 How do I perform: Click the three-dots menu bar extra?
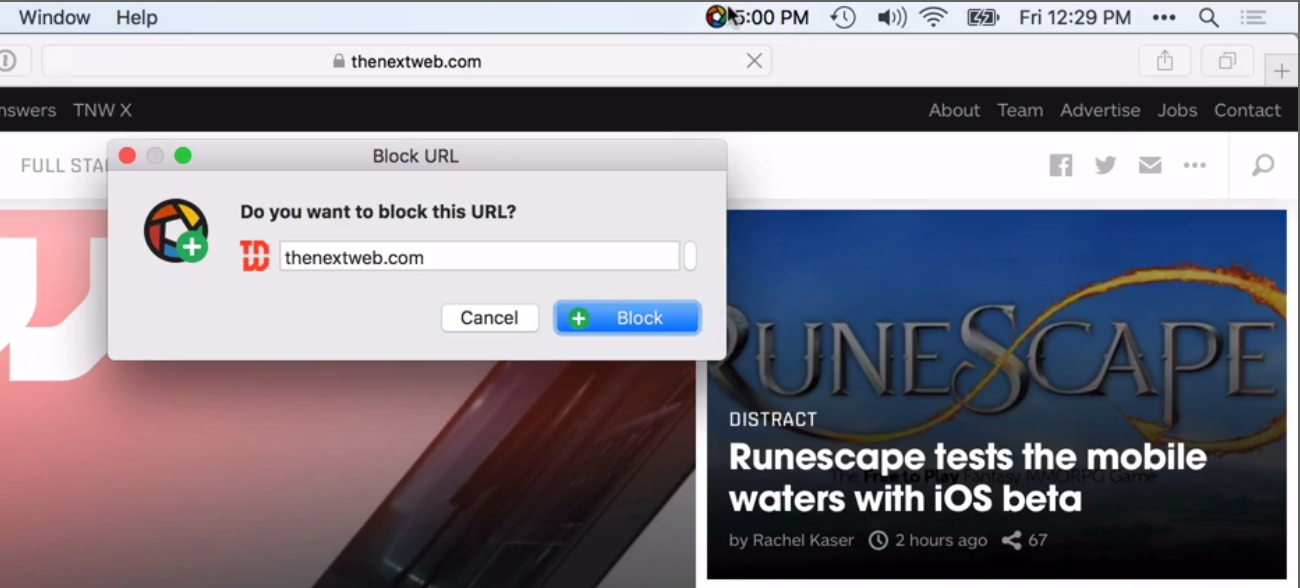point(1164,17)
